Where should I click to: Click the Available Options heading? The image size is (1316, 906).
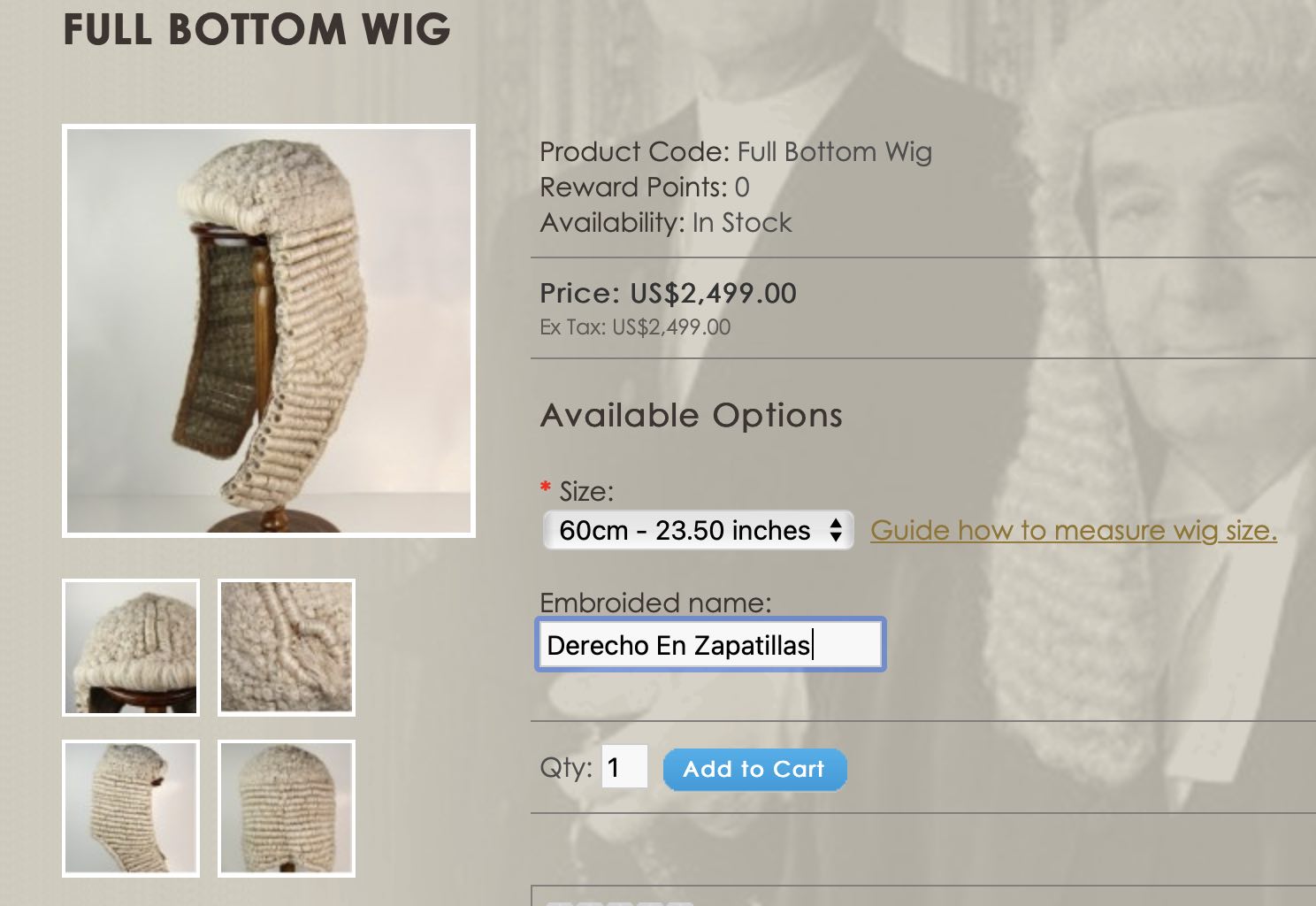point(691,415)
